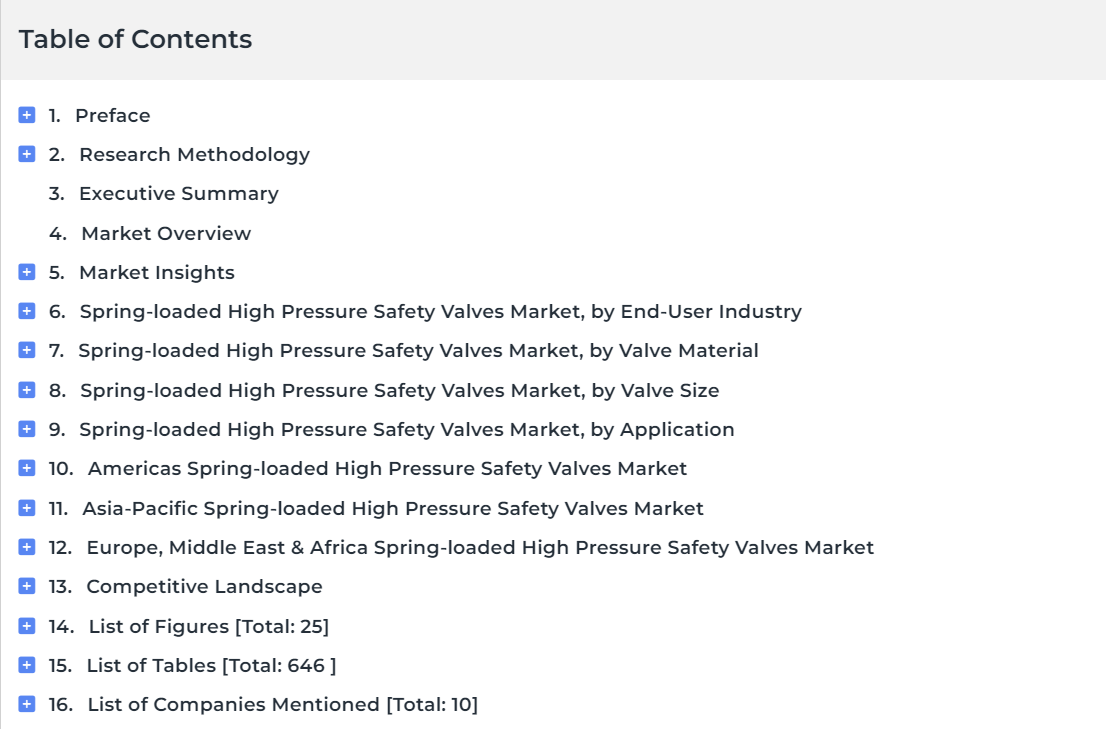Screen dimensions: 1106x729
Task: Expand the Asia-Pacific market section plus icon
Action: point(27,508)
